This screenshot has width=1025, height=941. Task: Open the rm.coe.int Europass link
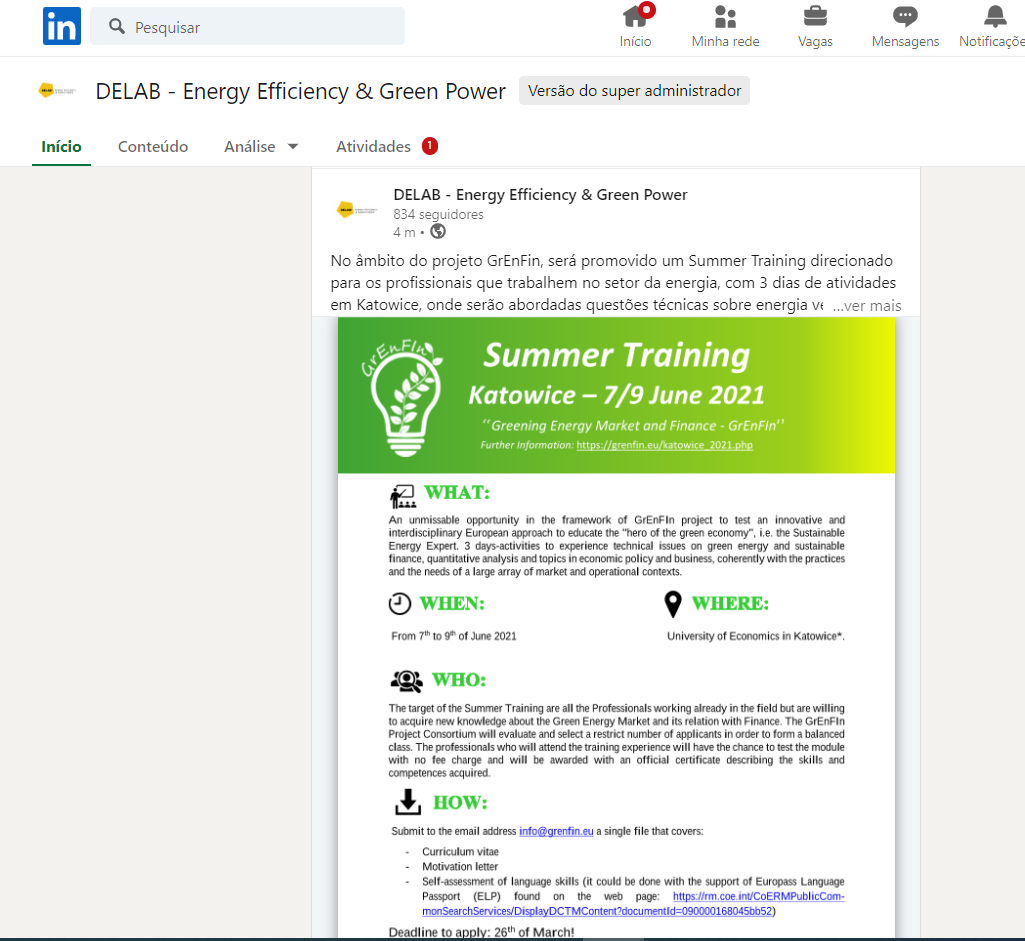point(633,904)
